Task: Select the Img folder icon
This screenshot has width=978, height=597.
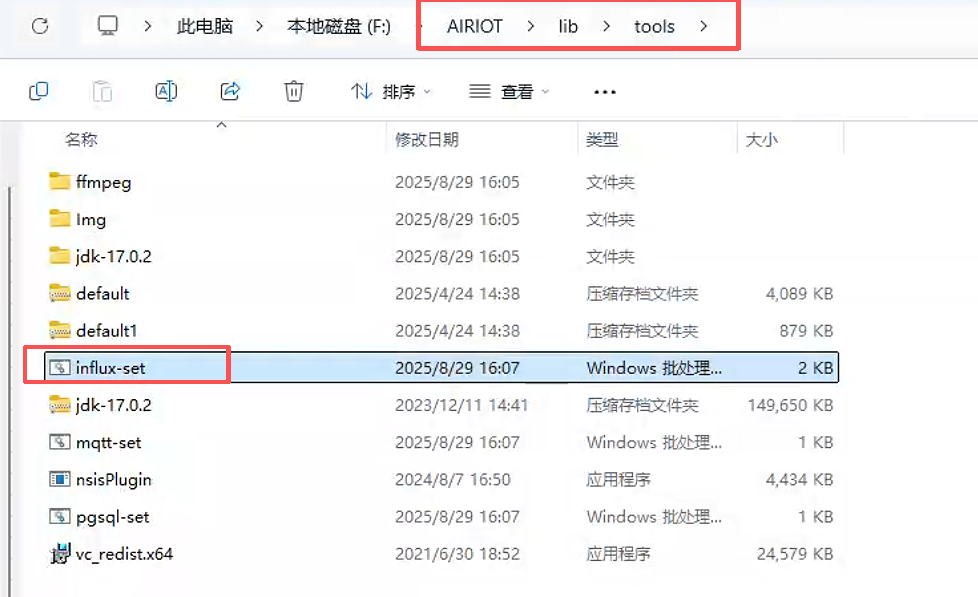Action: point(59,219)
